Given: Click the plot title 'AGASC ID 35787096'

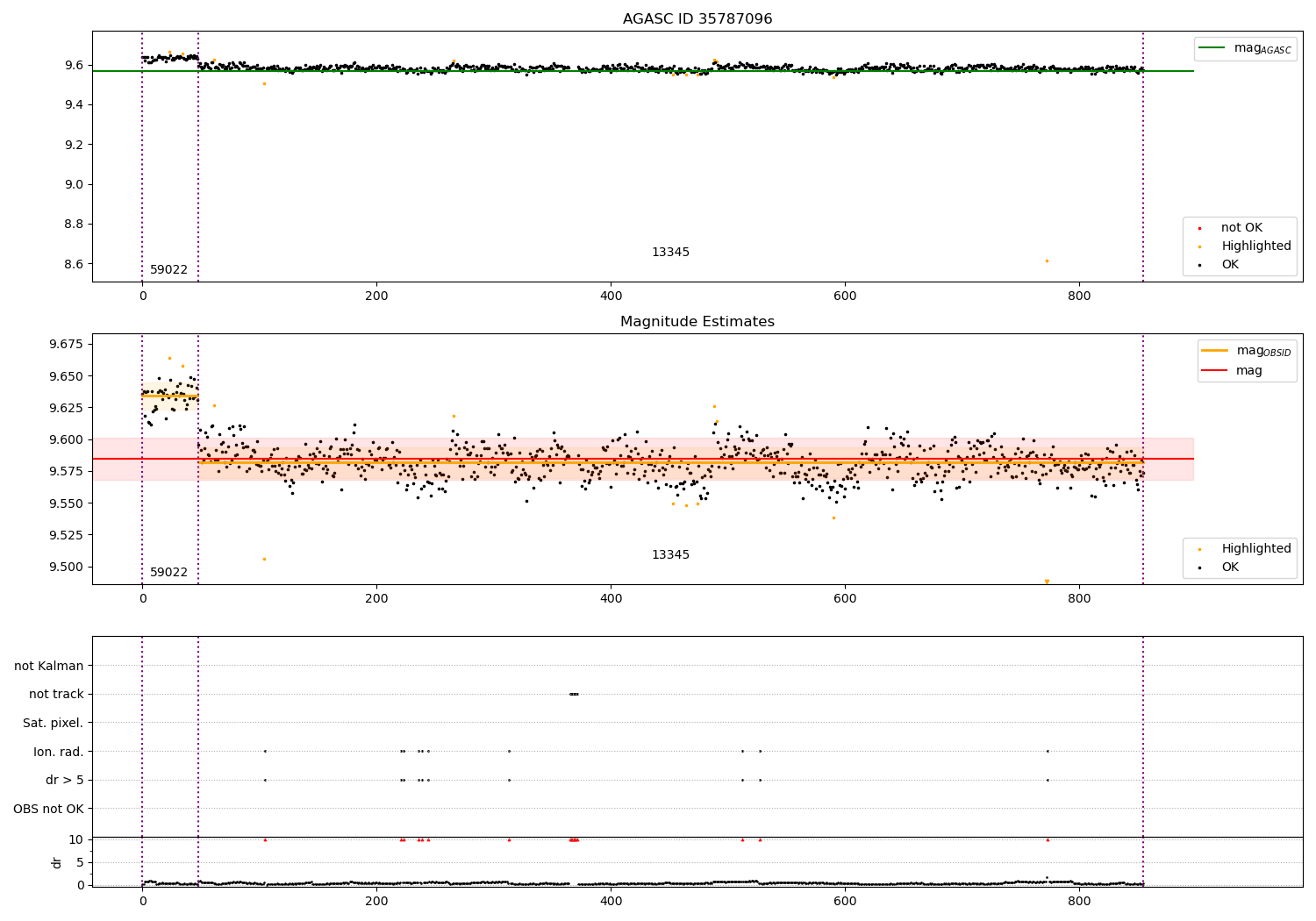Looking at the screenshot, I should [697, 19].
